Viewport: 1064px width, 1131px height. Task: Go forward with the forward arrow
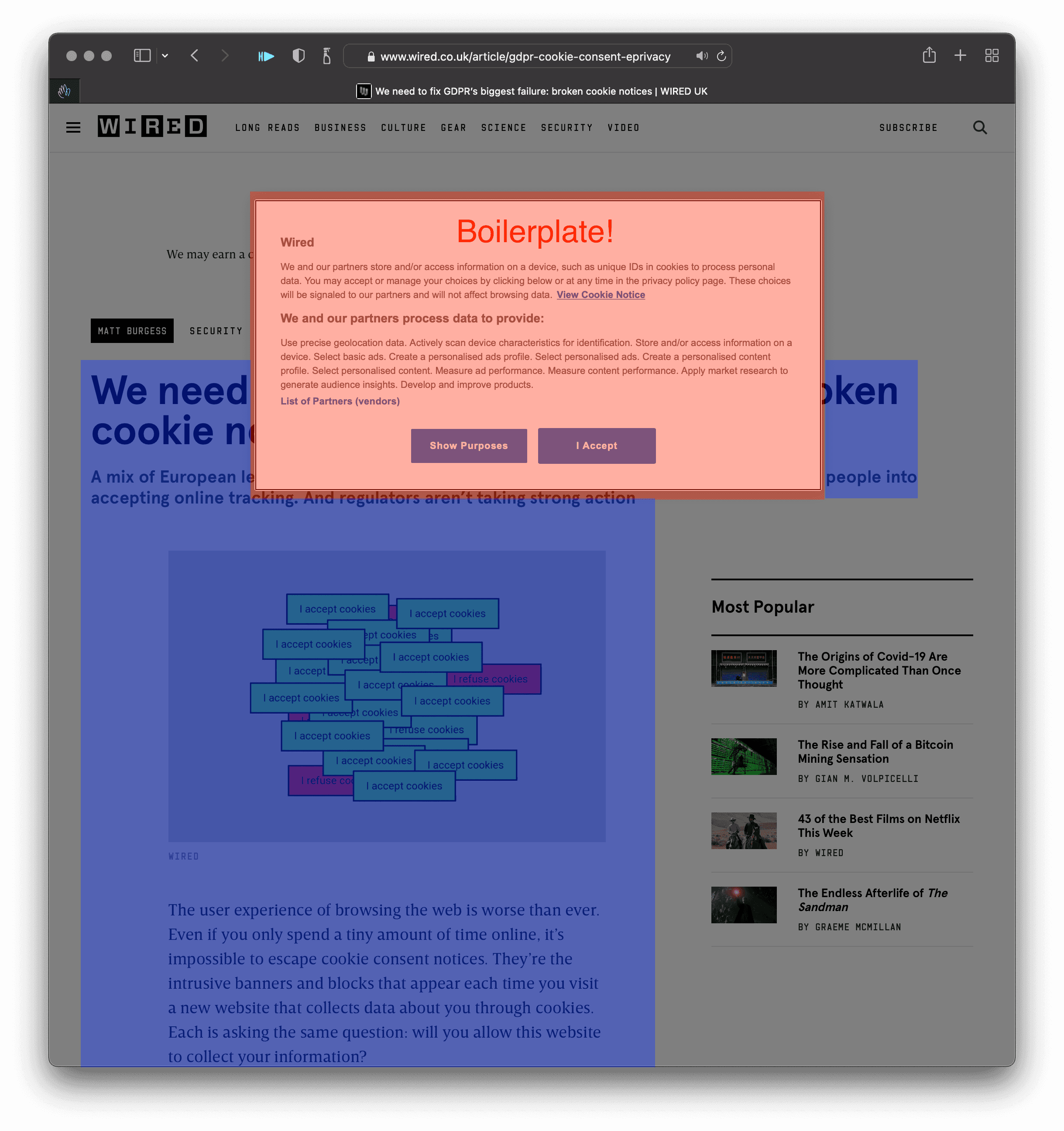tap(225, 56)
